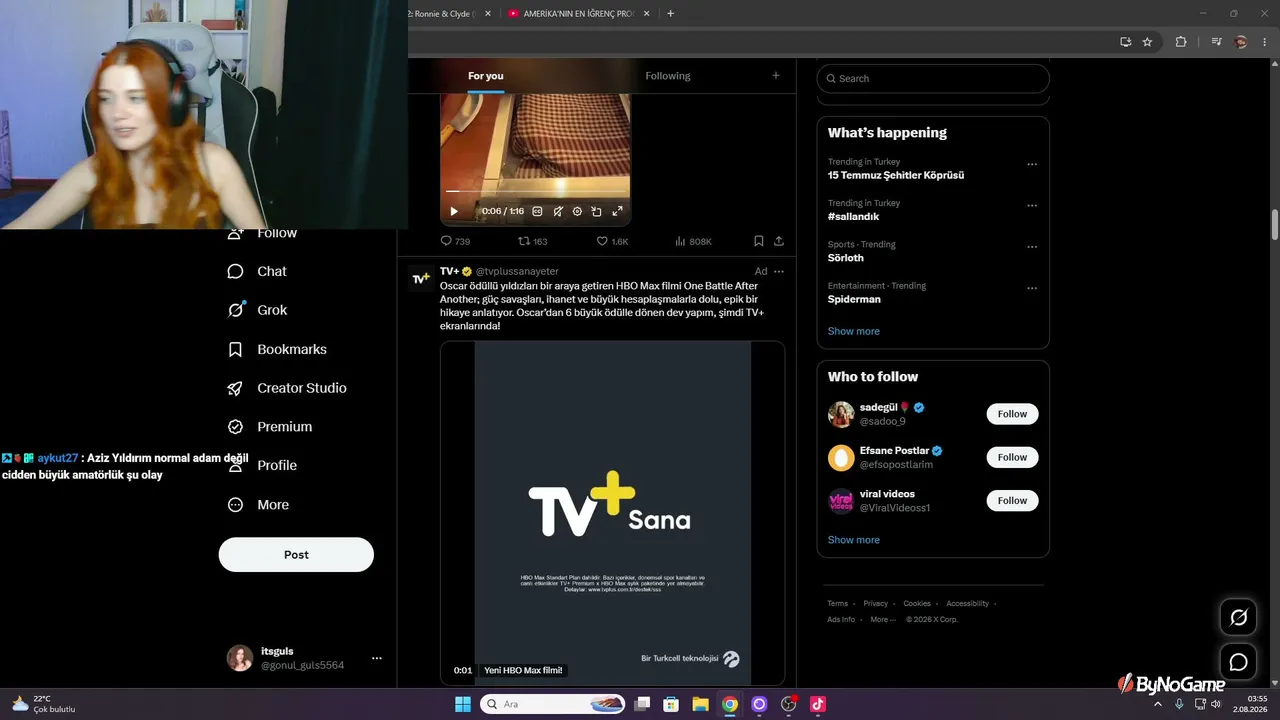Open the Spiderman trending topic

[x=855, y=299]
